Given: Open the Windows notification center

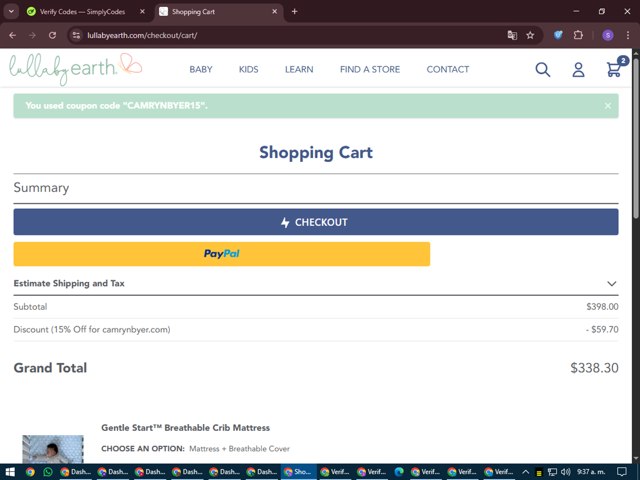Looking at the screenshot, I should click(x=622, y=472).
